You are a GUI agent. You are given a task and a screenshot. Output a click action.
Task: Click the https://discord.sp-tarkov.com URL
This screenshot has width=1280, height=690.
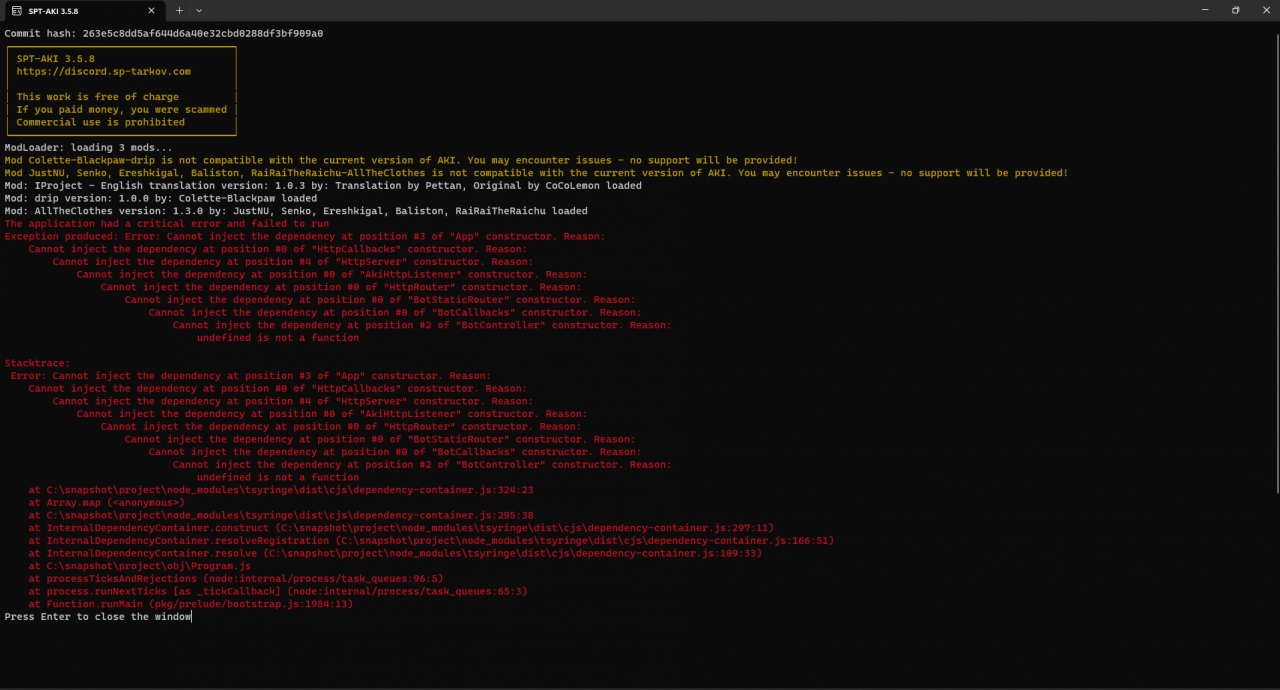click(103, 72)
